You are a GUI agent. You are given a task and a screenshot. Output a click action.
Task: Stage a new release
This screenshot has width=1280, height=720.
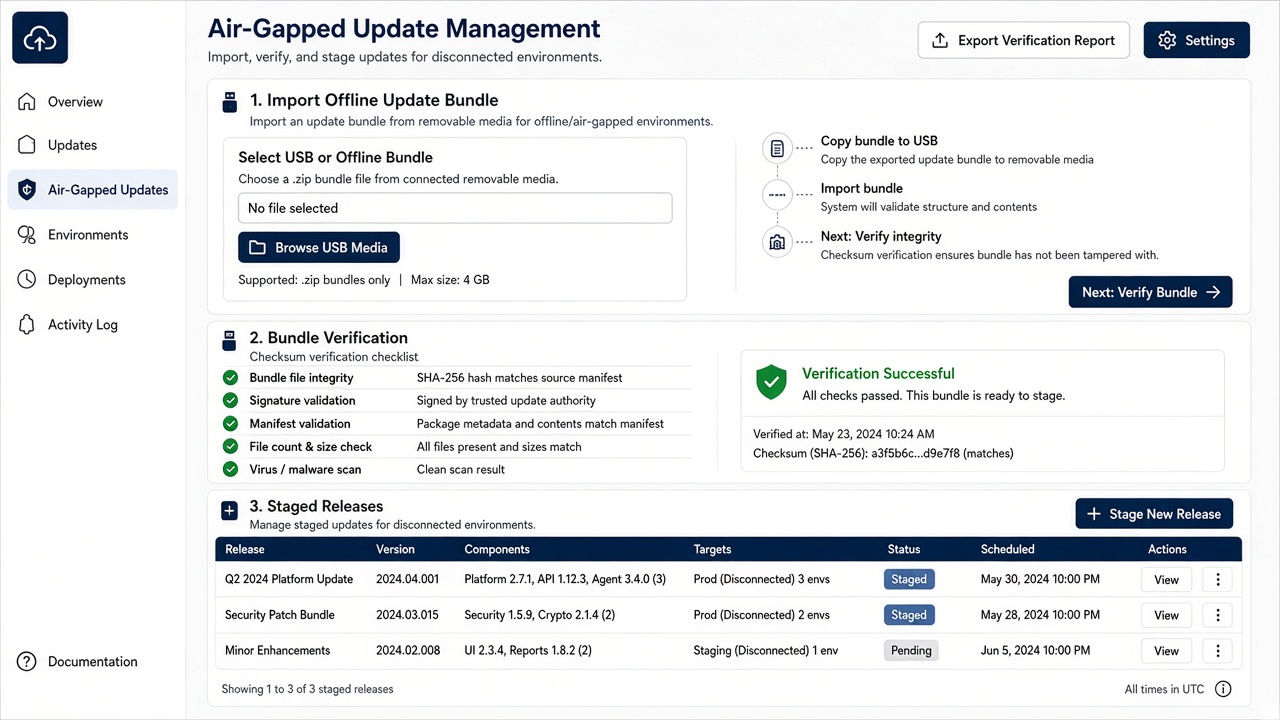click(x=1154, y=514)
